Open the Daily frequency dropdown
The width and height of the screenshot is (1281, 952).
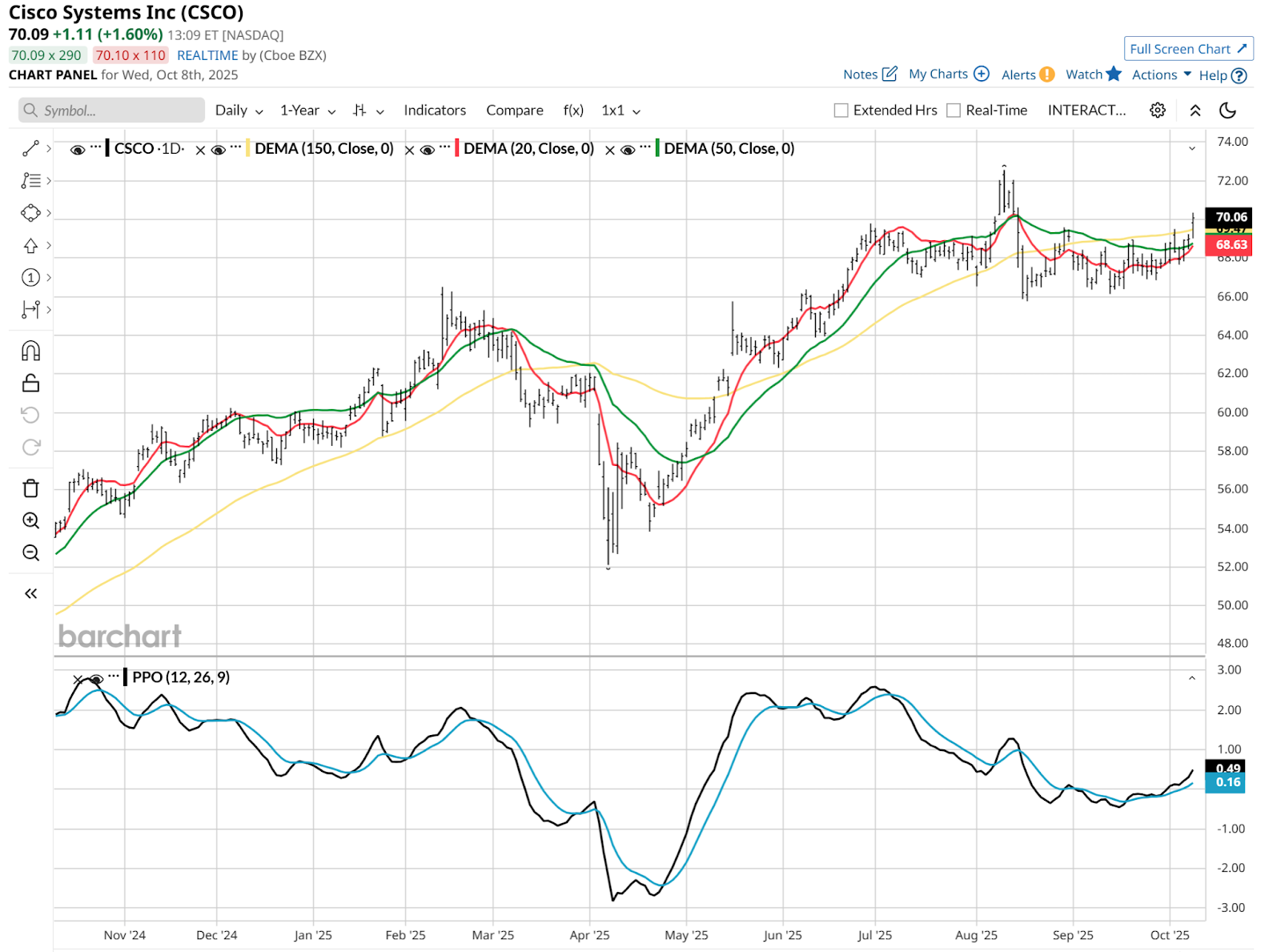tap(239, 110)
